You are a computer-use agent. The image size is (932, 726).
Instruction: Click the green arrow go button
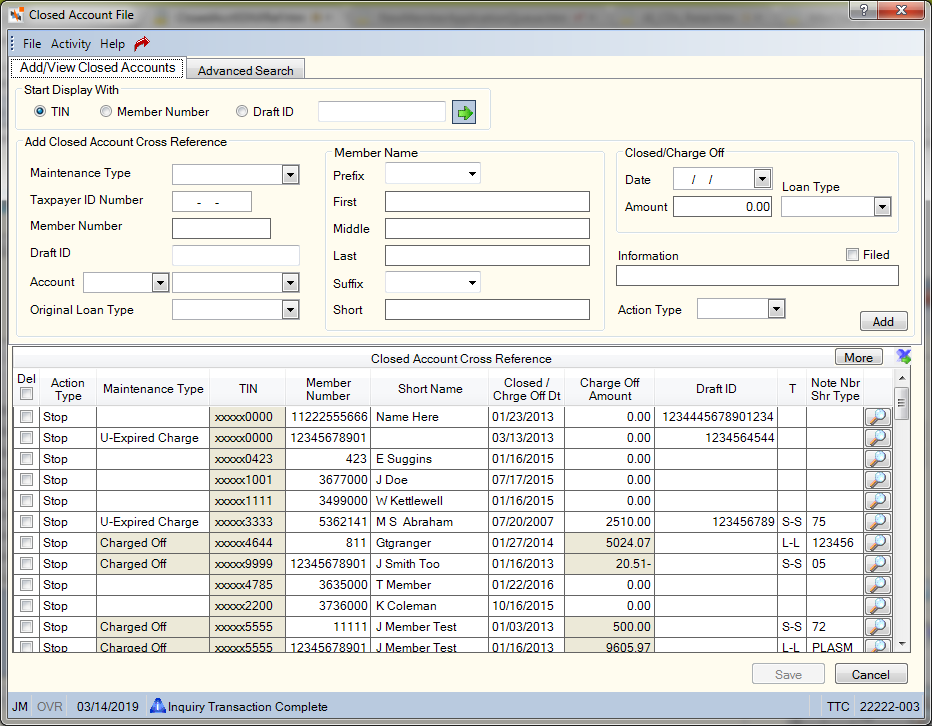click(x=464, y=112)
